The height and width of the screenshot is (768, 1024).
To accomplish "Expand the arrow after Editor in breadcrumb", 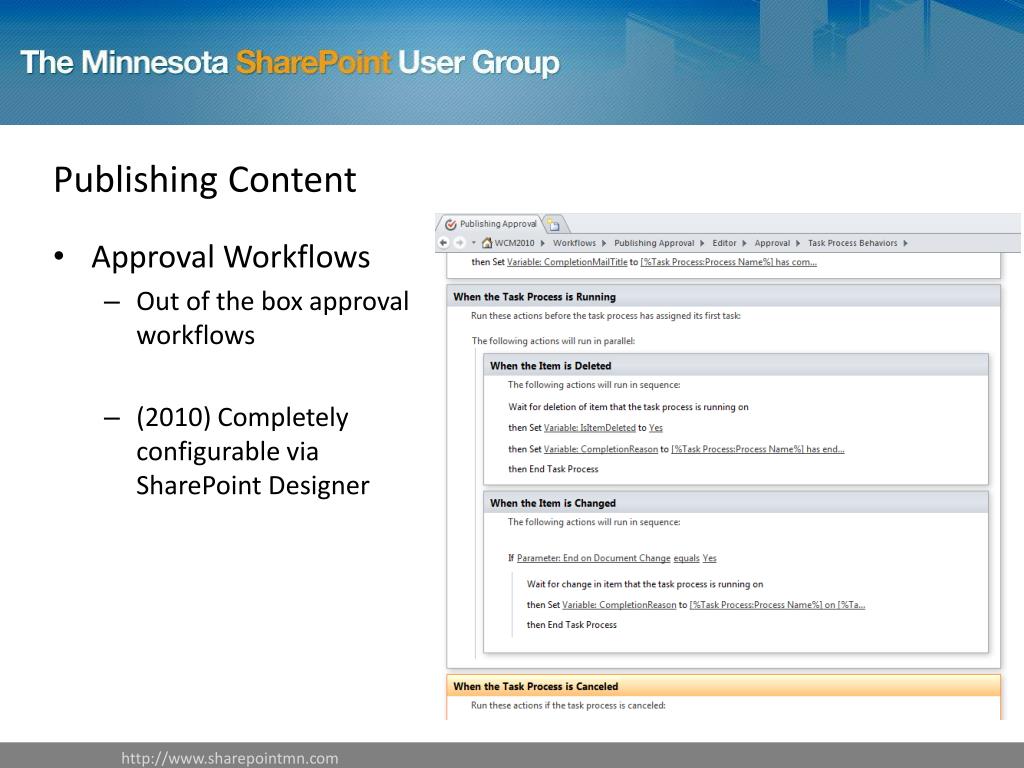I will tap(744, 243).
